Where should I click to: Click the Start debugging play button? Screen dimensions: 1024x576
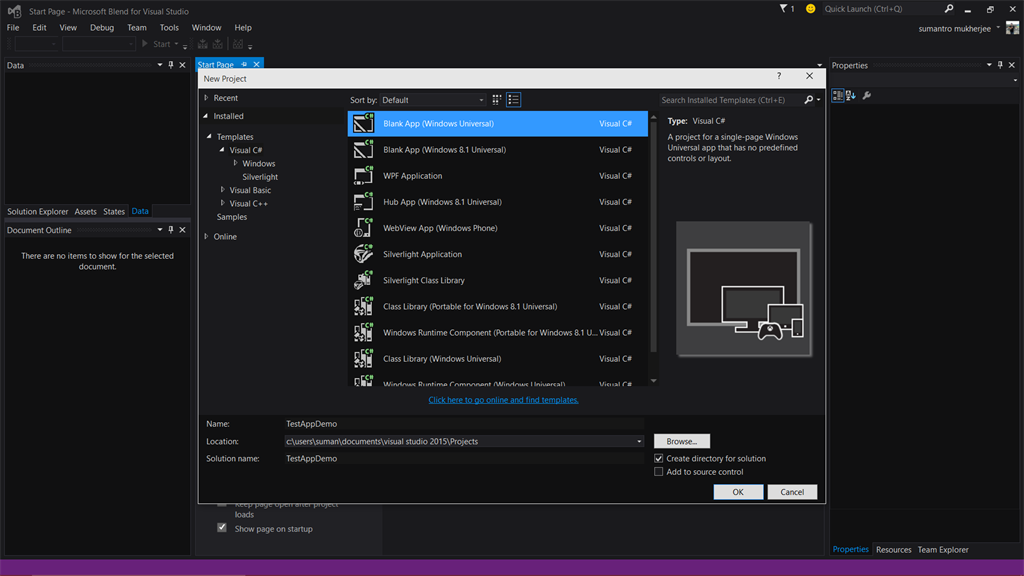pos(145,44)
